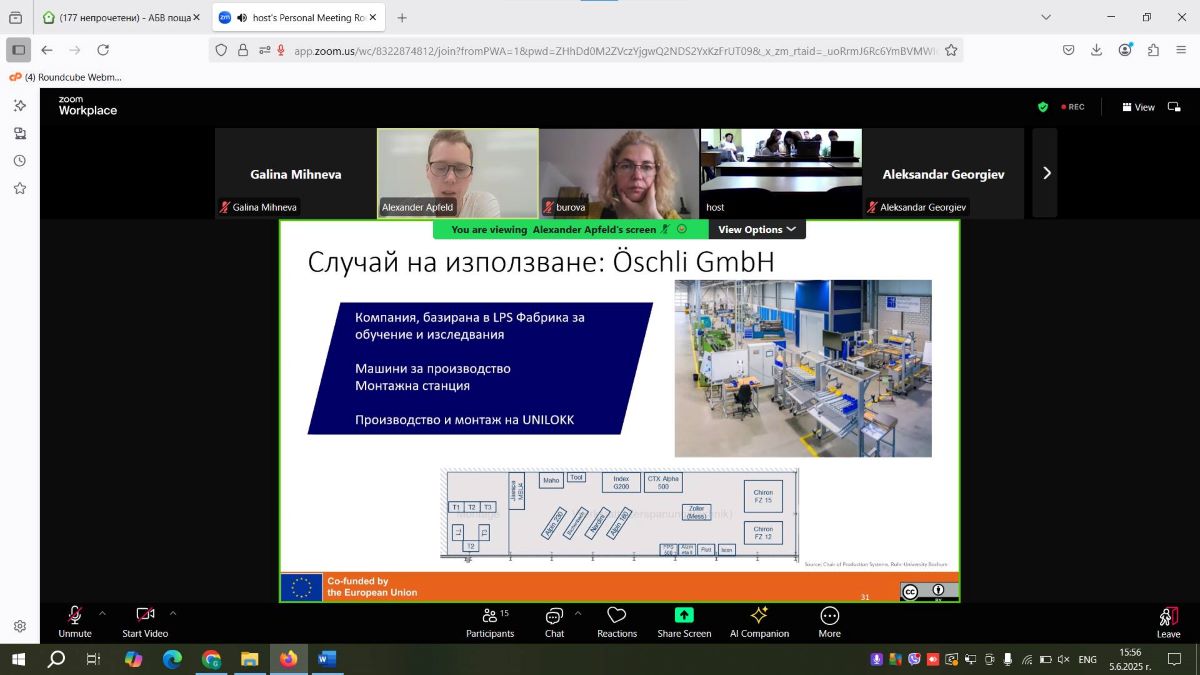Open Firefox View button in the tab bar
Viewport: 1200px width, 675px height.
15,17
